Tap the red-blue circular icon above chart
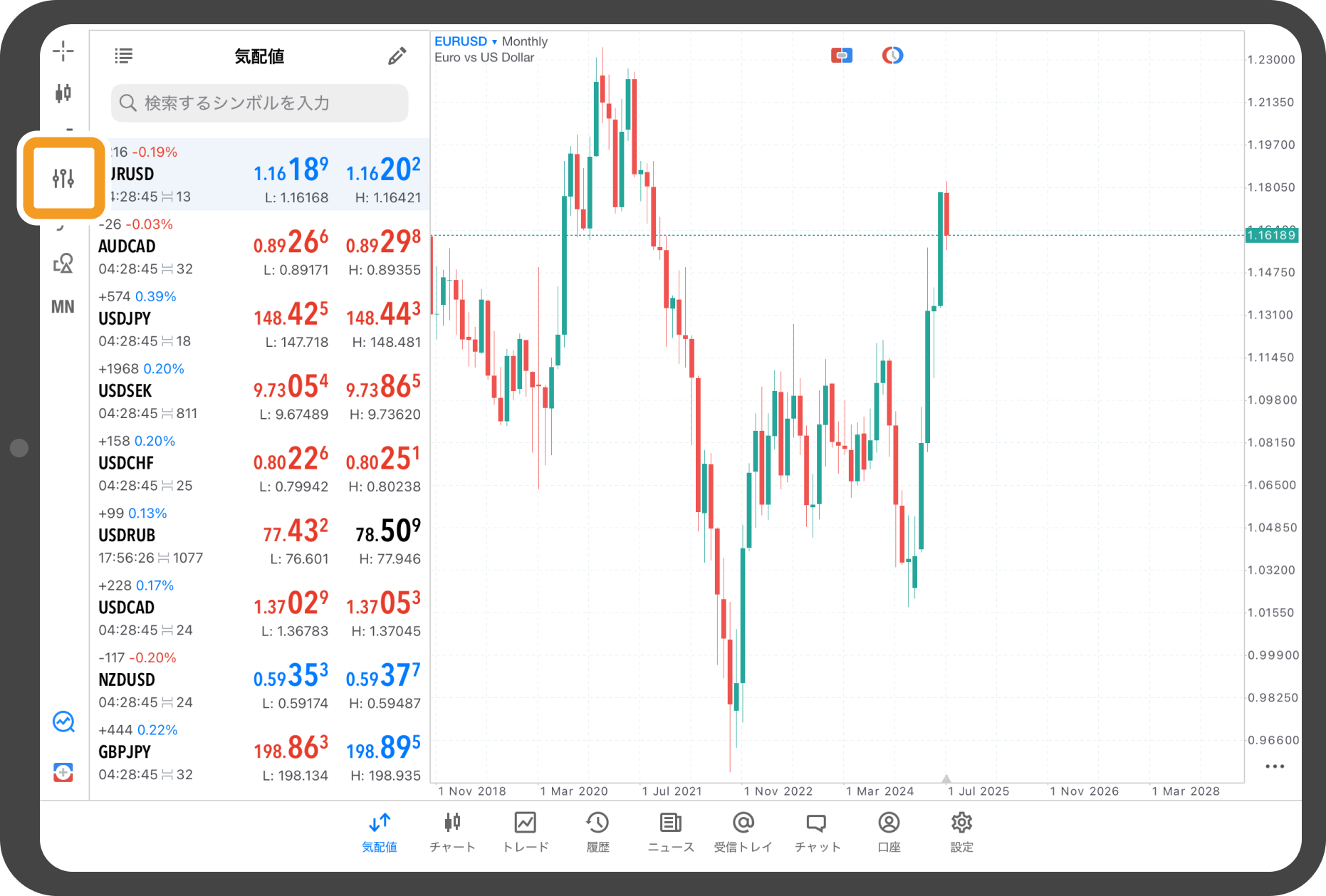 coord(892,56)
